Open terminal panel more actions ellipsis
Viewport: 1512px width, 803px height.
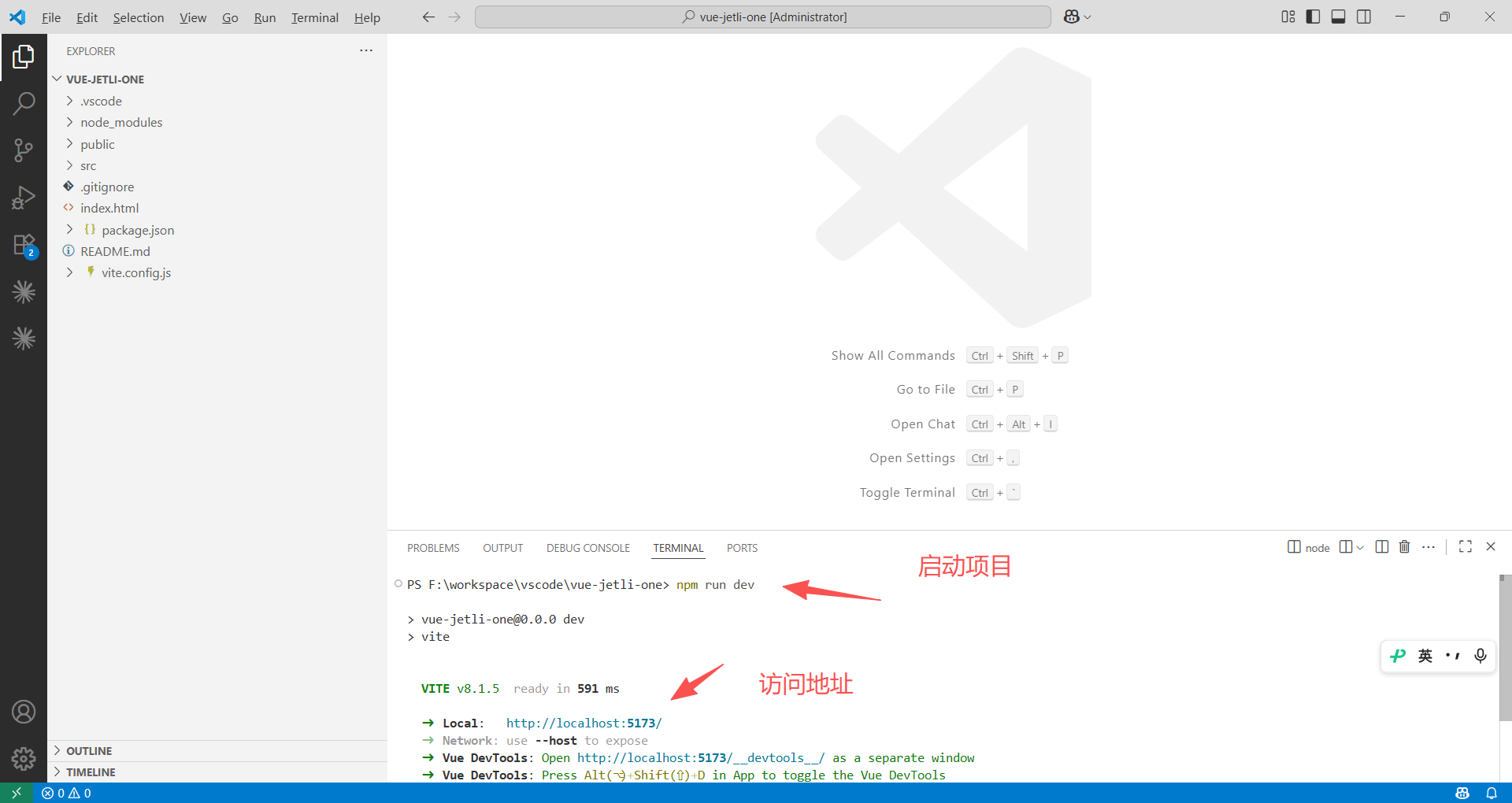[x=1429, y=546]
